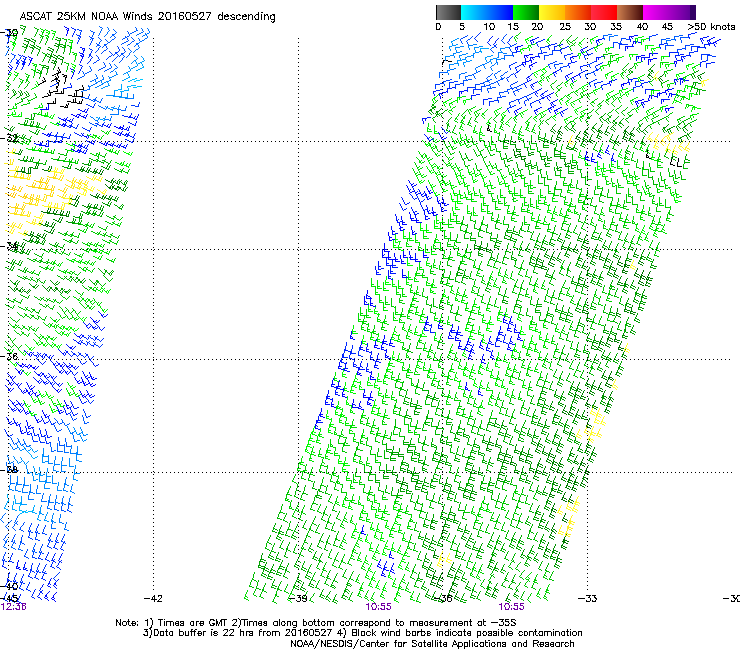Click the '25' legend scale label

coord(565,27)
